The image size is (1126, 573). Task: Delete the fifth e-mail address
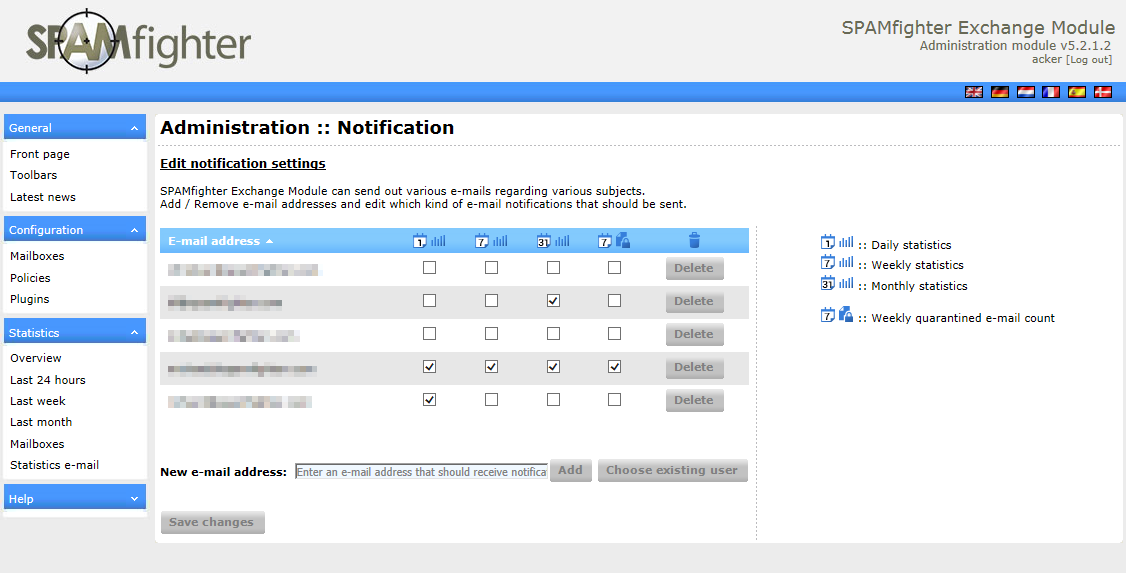point(694,401)
